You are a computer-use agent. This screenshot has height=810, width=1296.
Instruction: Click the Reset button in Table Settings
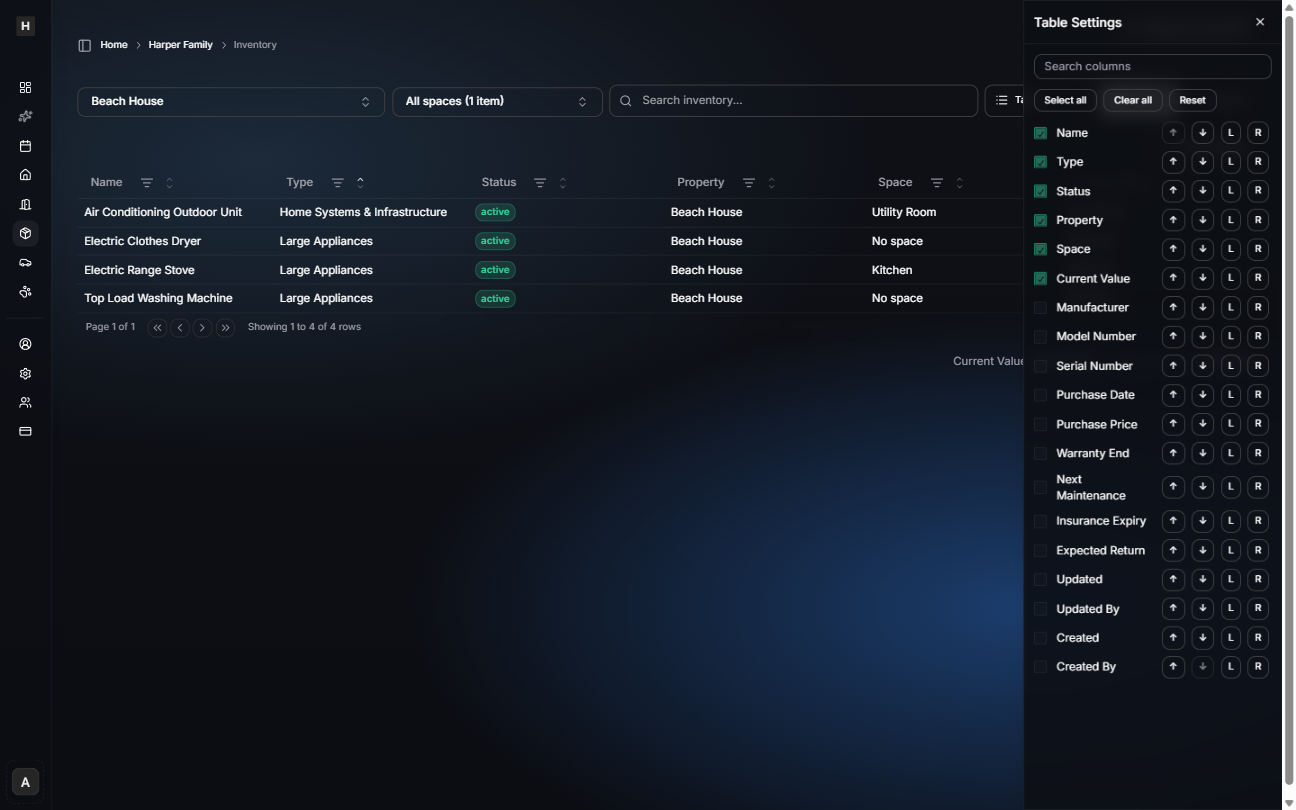pyautogui.click(x=1192, y=100)
